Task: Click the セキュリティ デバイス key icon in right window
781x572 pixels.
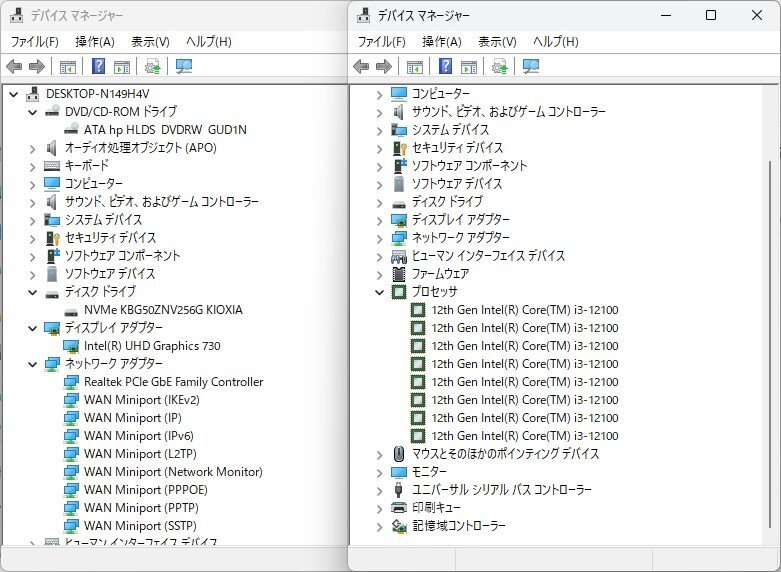Action: (x=400, y=148)
